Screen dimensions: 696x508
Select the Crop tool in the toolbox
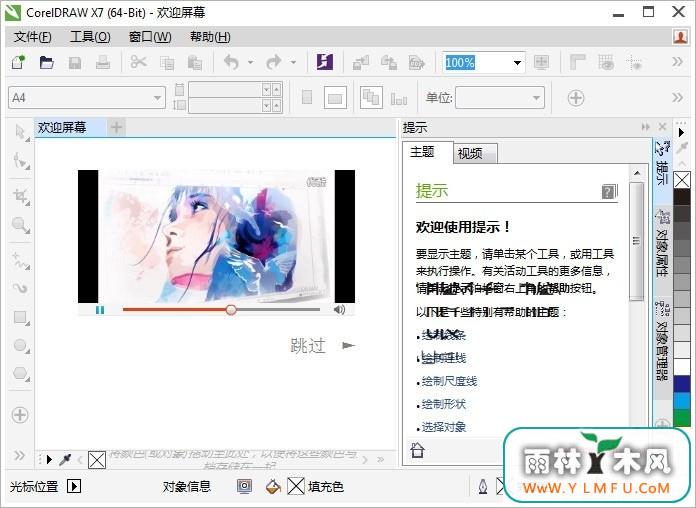point(20,196)
